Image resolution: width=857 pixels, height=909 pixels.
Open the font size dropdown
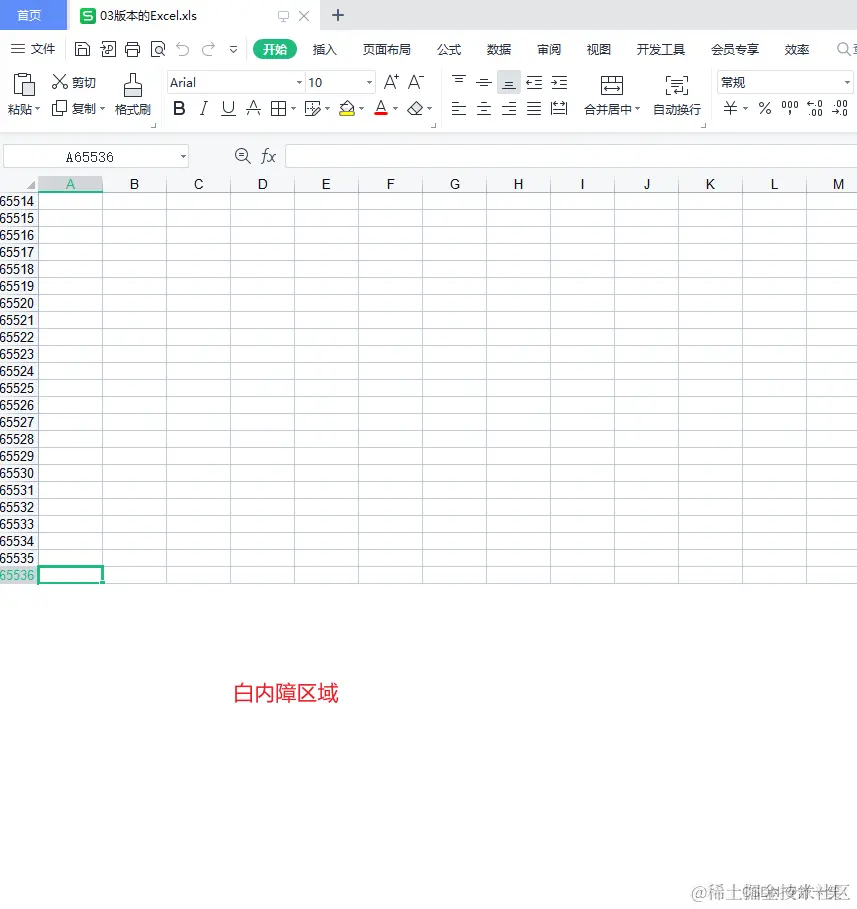(x=369, y=83)
